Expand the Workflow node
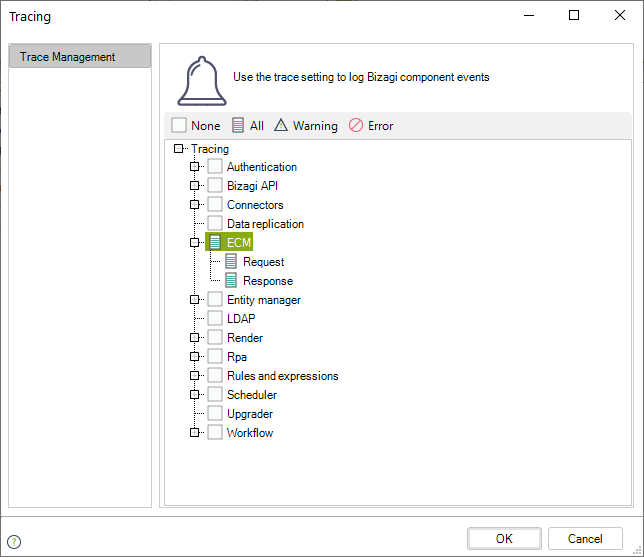This screenshot has width=644, height=557. click(x=194, y=432)
